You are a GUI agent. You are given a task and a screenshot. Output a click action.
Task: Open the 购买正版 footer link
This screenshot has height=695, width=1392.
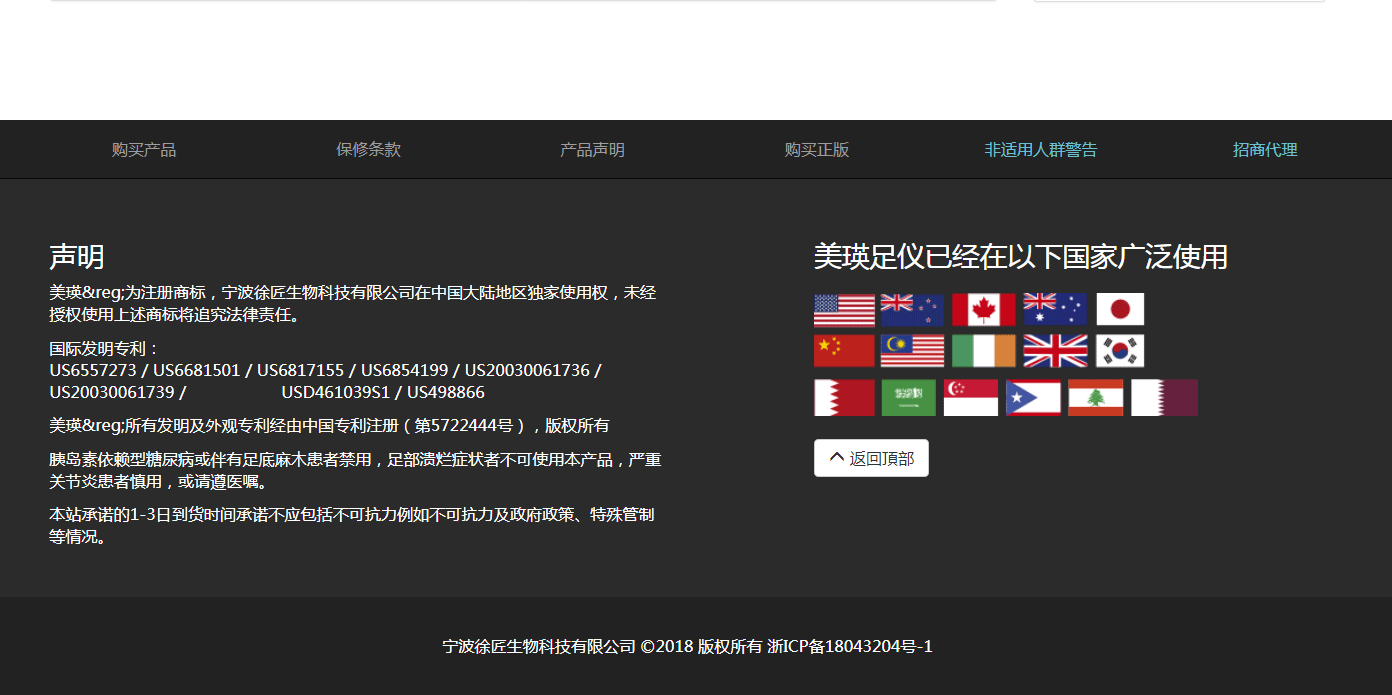817,150
